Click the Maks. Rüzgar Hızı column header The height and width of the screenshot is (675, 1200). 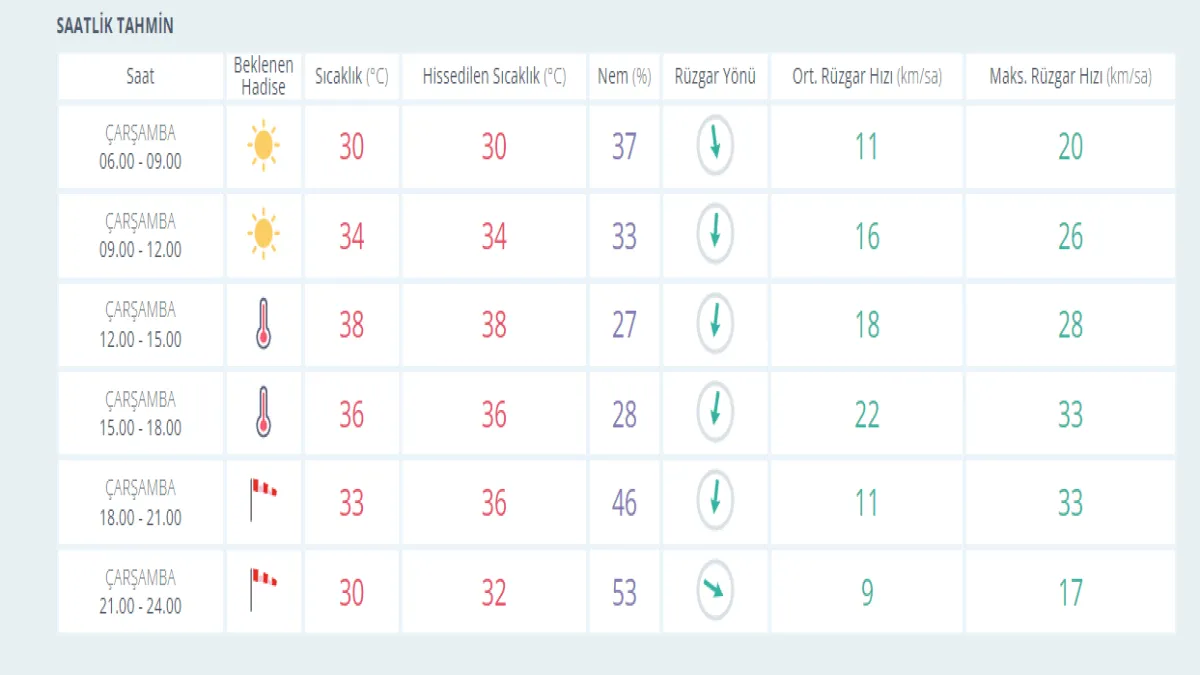pos(1070,76)
